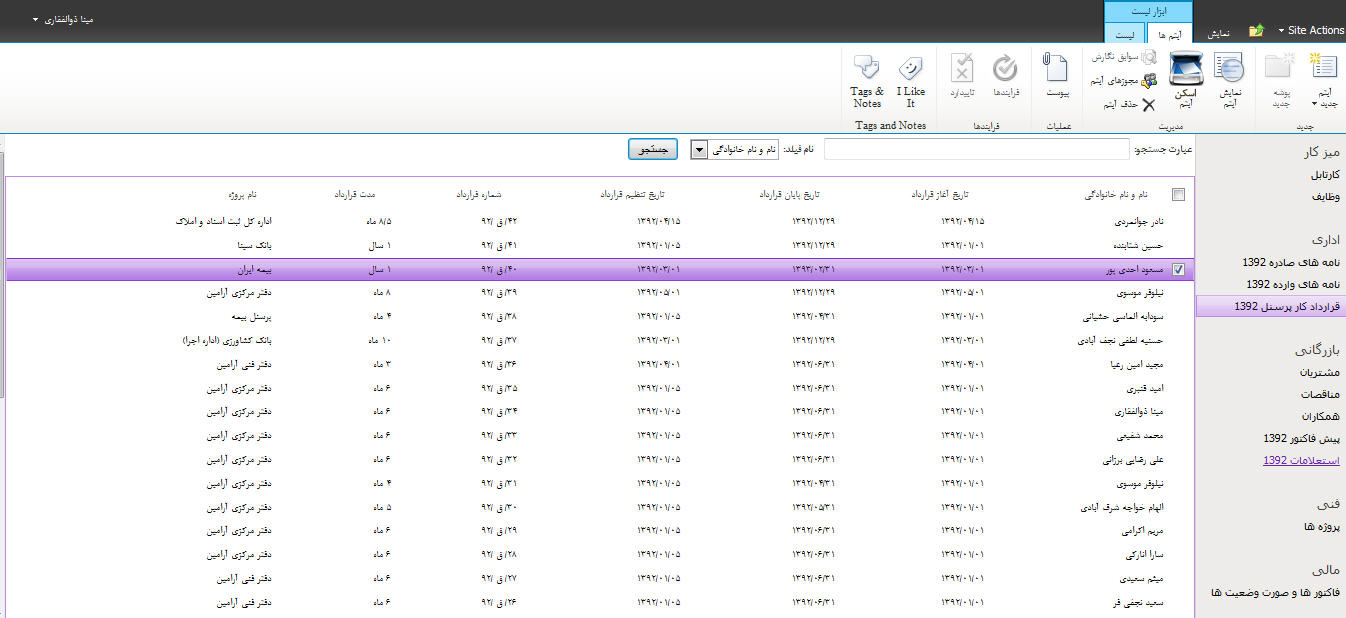Open همکاران in the side navigation
The image size is (1346, 618).
(x=1320, y=416)
